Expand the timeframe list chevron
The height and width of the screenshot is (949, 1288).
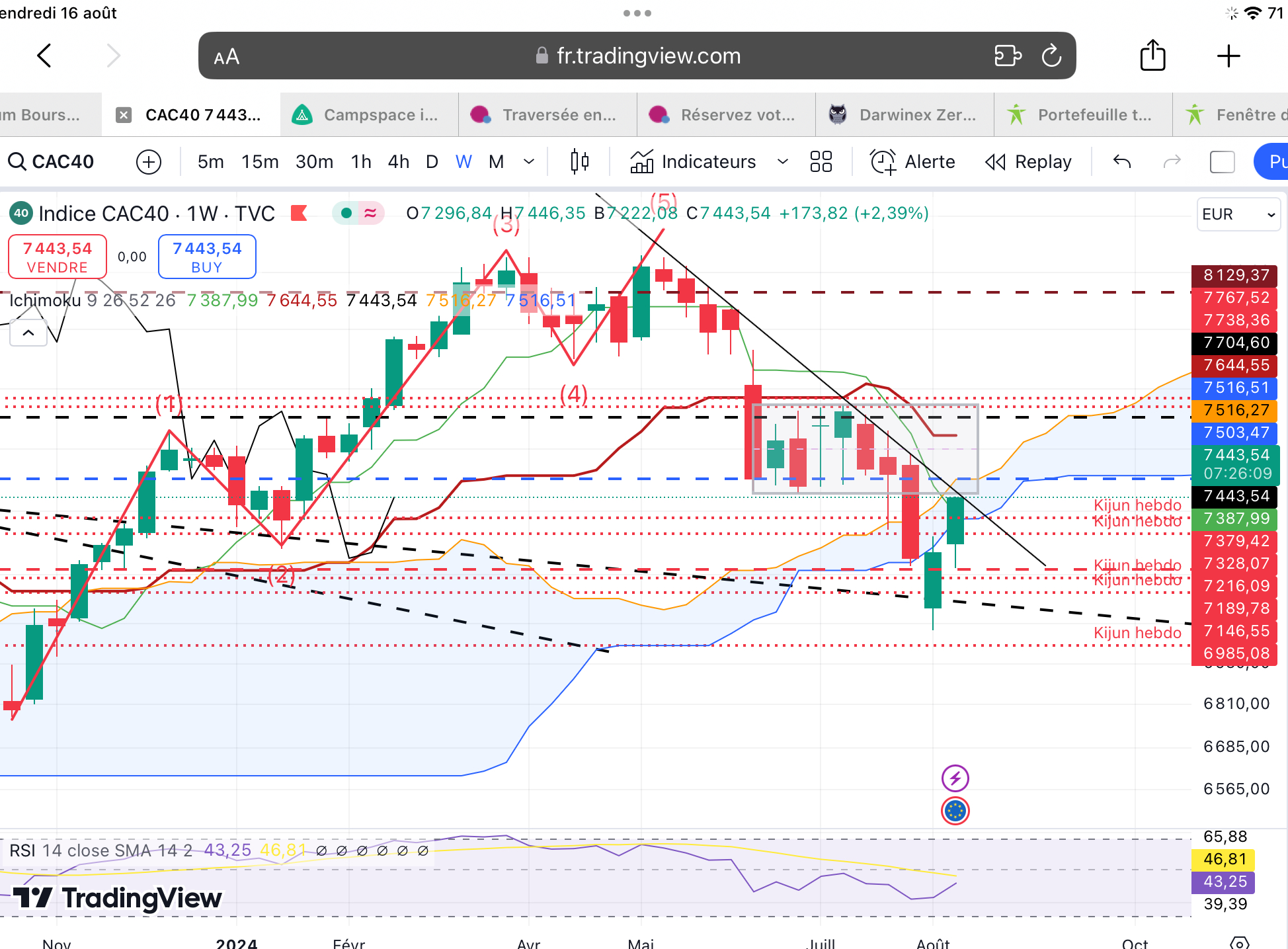click(x=529, y=161)
